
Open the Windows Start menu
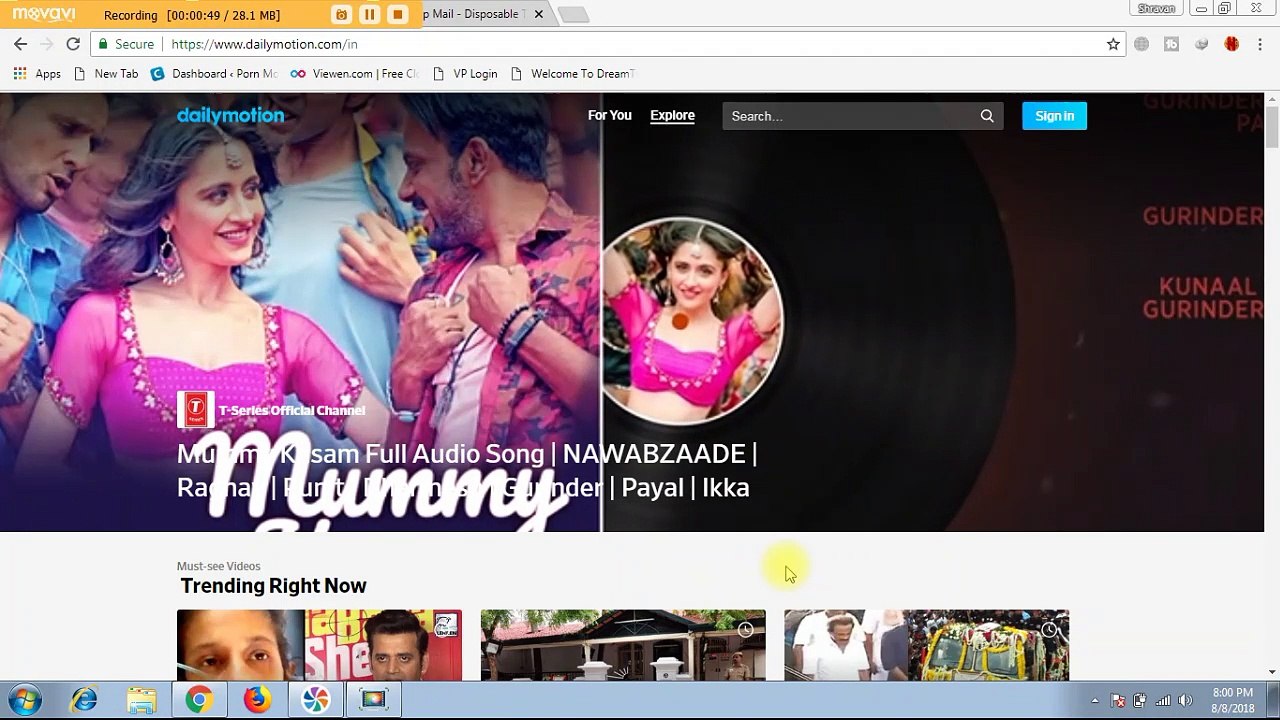pyautogui.click(x=25, y=700)
